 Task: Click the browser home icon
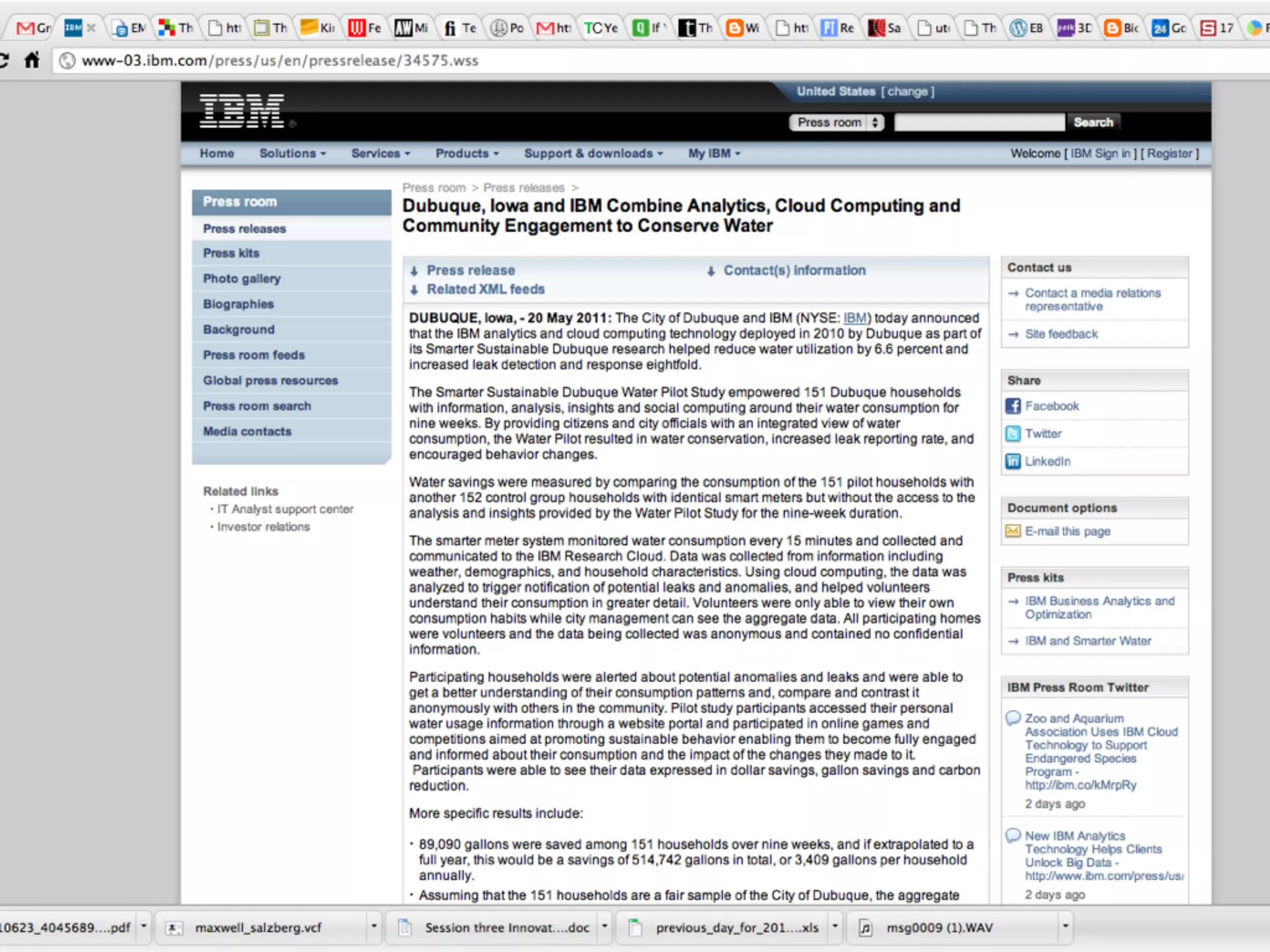(x=32, y=61)
